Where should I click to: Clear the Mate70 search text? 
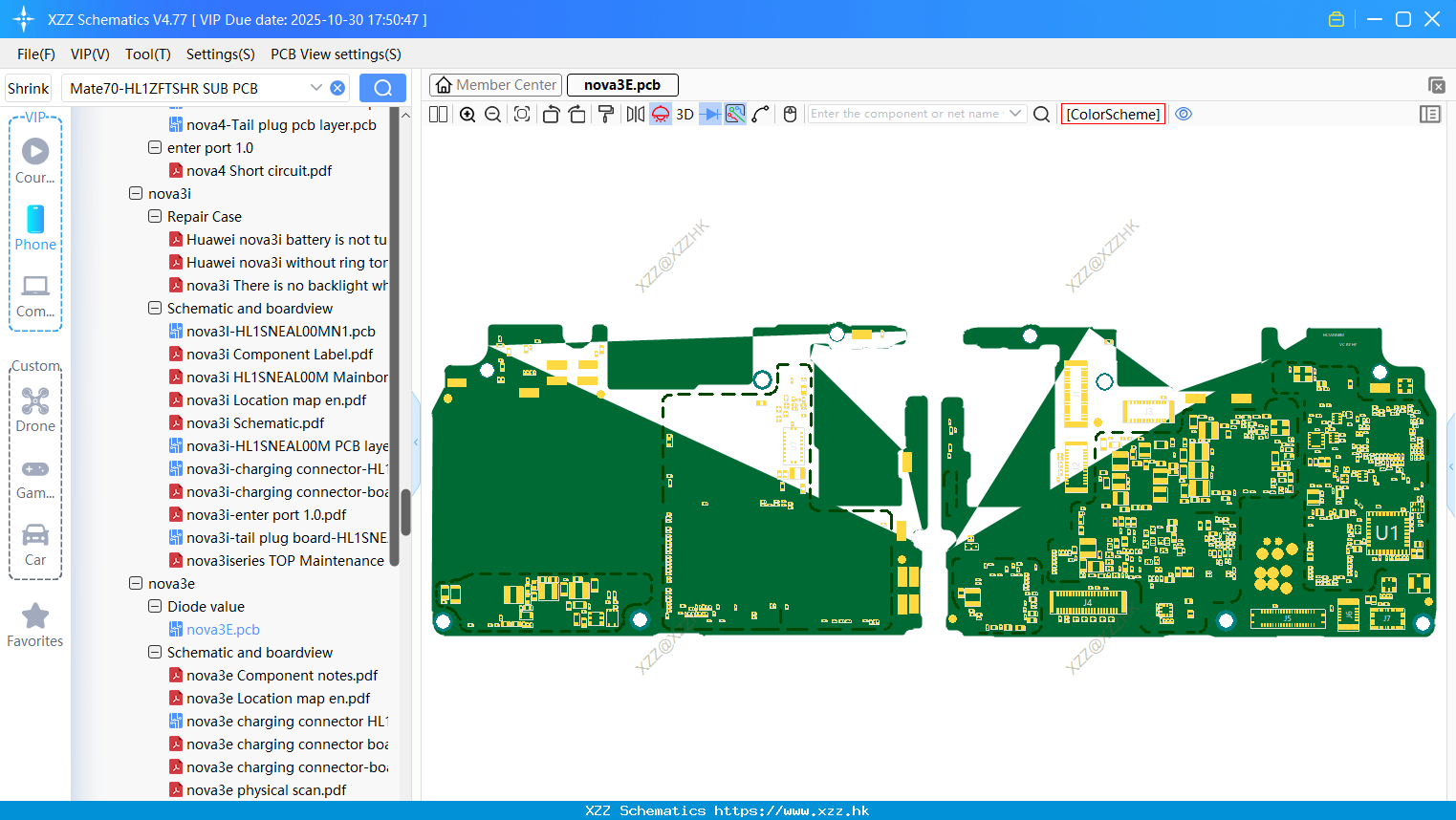point(337,88)
